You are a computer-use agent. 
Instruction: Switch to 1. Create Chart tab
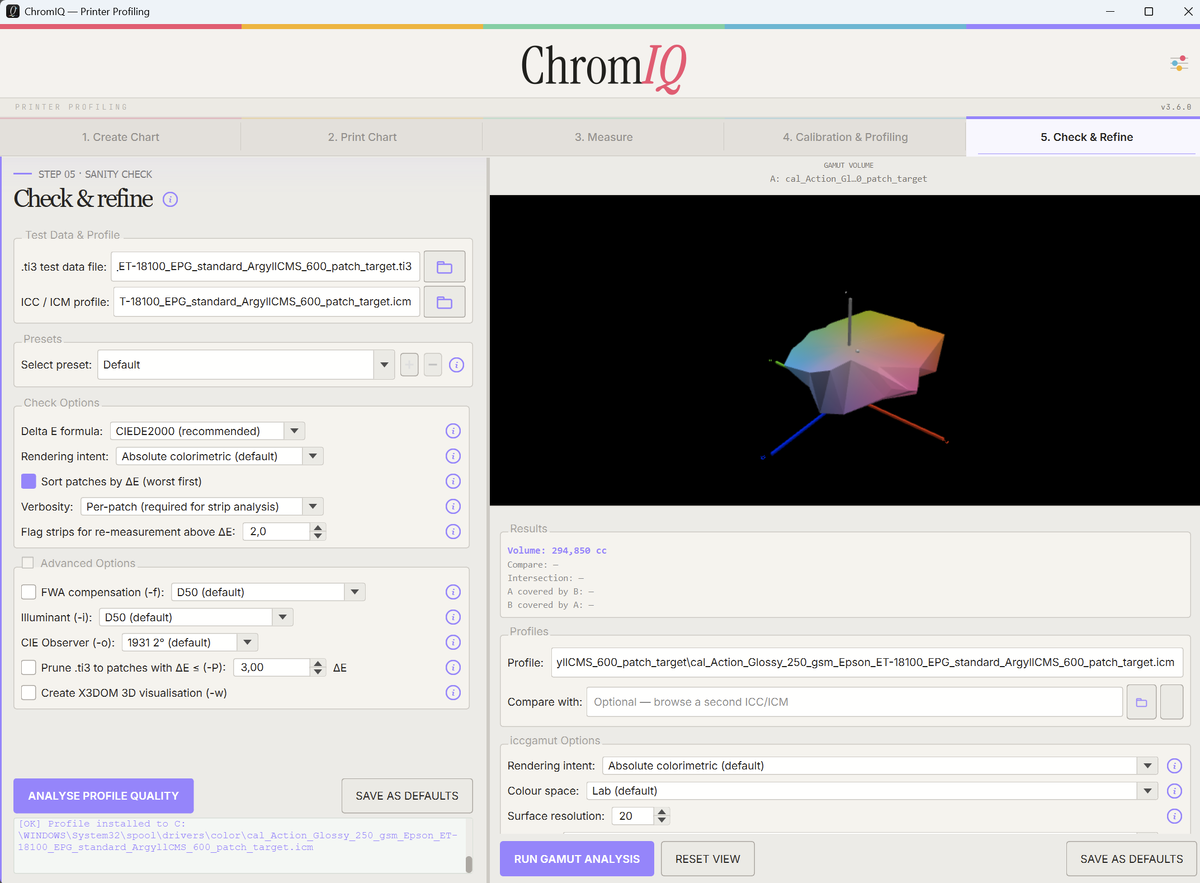tap(121, 137)
